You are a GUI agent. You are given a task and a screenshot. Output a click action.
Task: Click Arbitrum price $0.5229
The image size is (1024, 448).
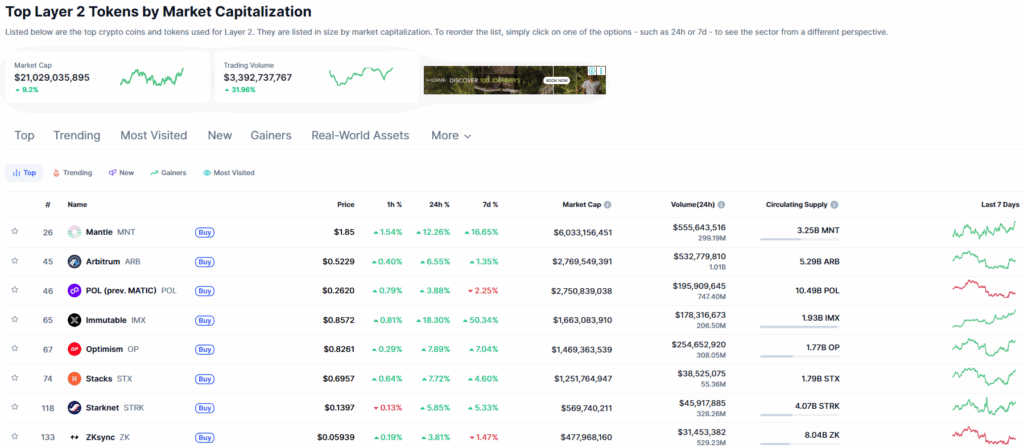point(338,261)
